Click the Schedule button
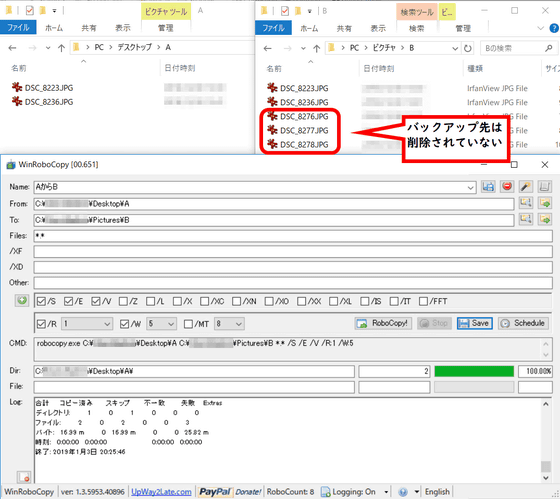The image size is (560, 499). (x=523, y=323)
